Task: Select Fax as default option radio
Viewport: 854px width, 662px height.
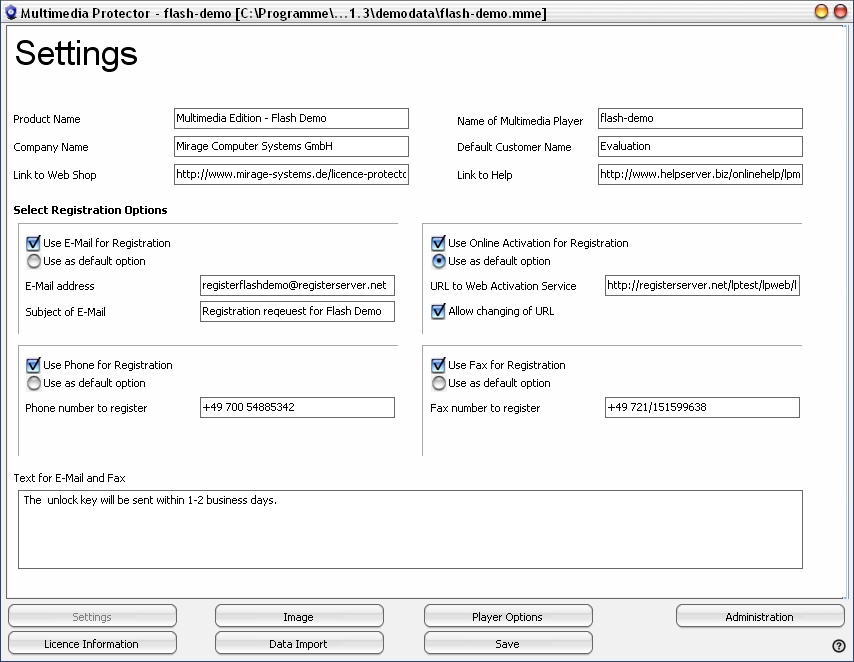Action: pyautogui.click(x=438, y=384)
